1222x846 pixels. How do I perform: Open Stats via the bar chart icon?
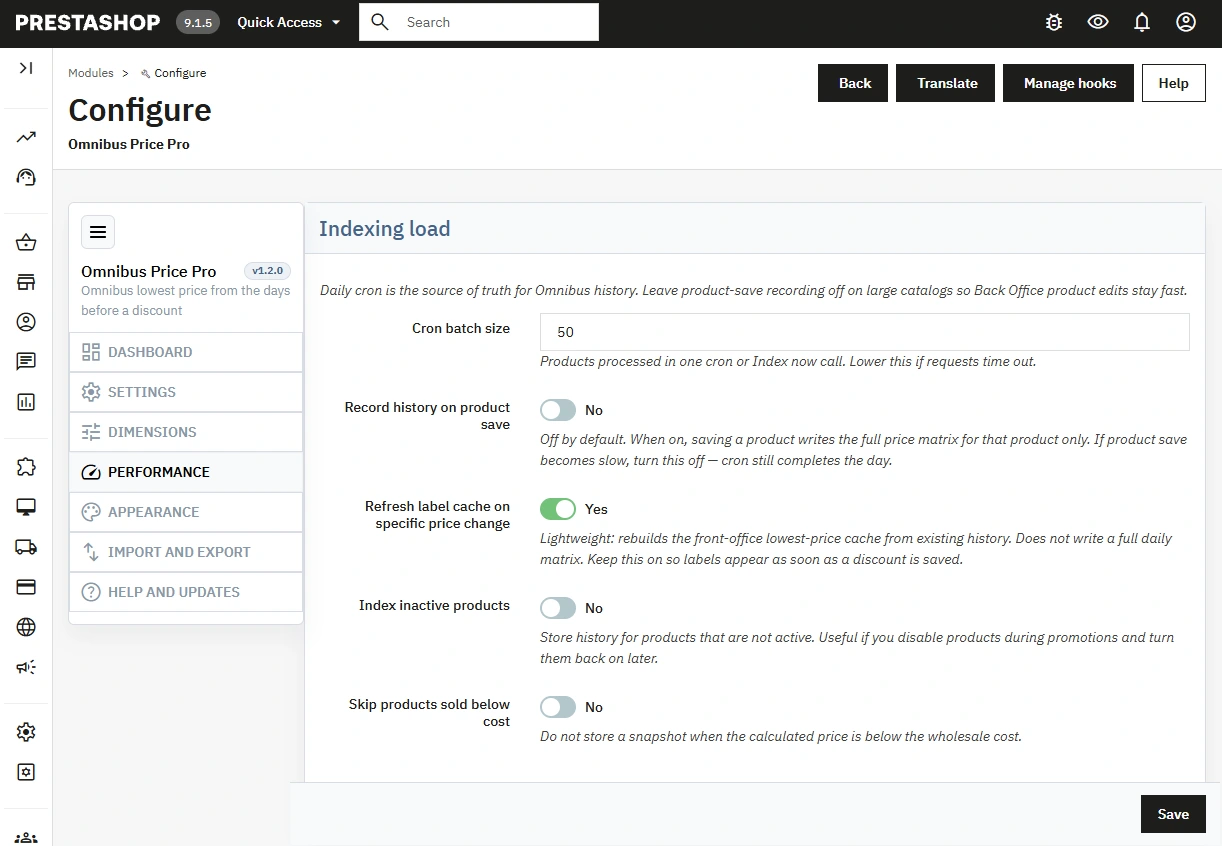tap(26, 402)
